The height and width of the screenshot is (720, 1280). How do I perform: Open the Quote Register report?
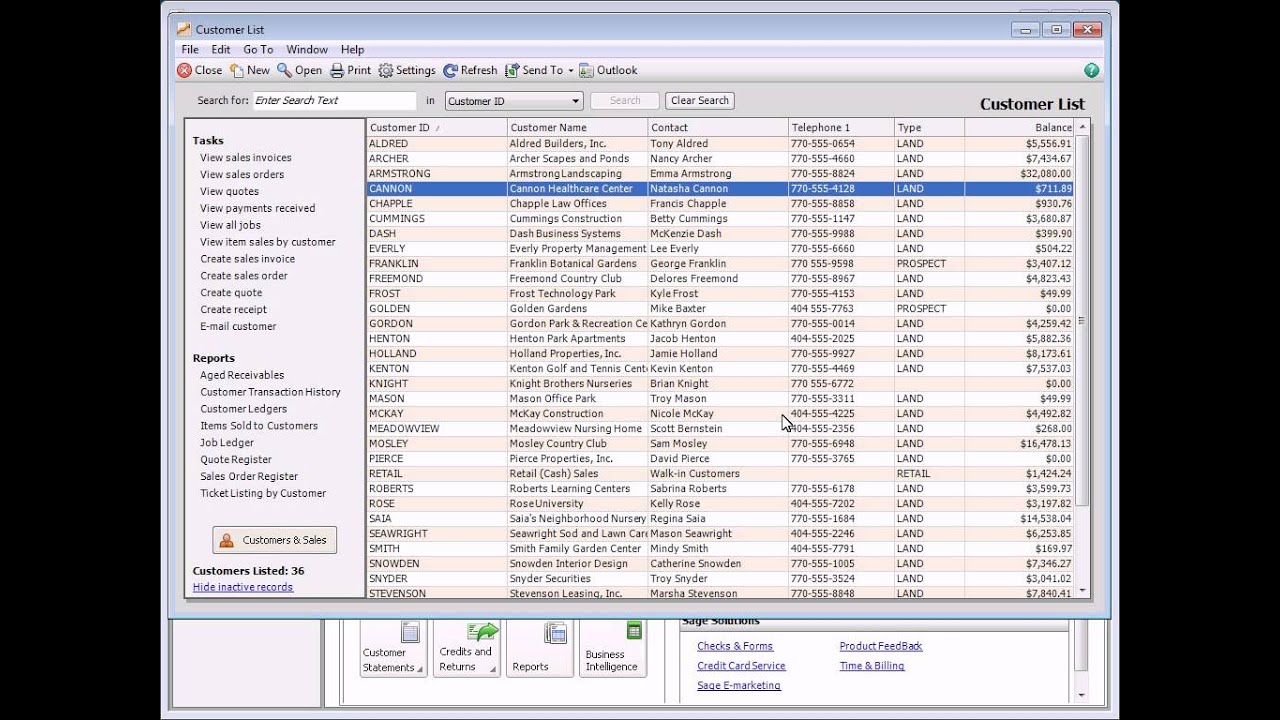point(236,459)
